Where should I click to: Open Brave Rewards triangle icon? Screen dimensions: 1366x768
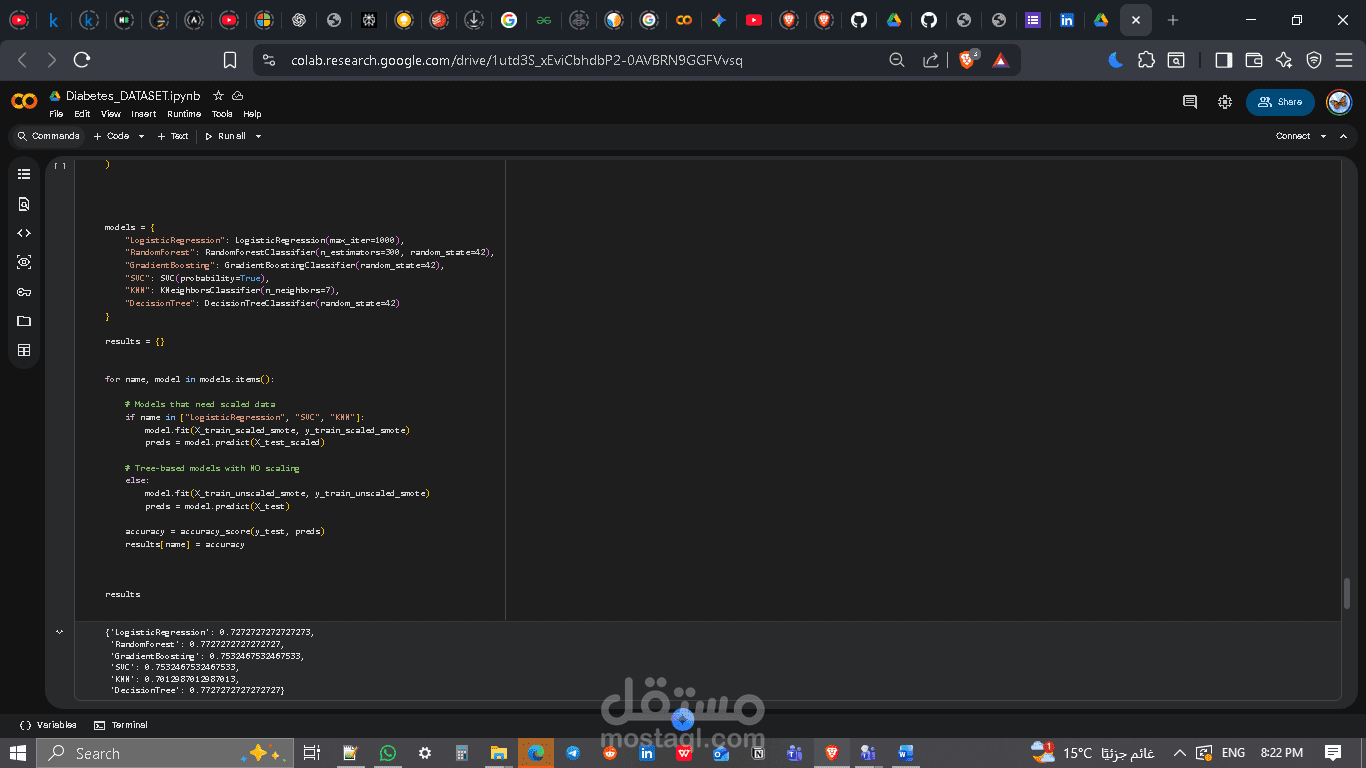pos(1000,60)
